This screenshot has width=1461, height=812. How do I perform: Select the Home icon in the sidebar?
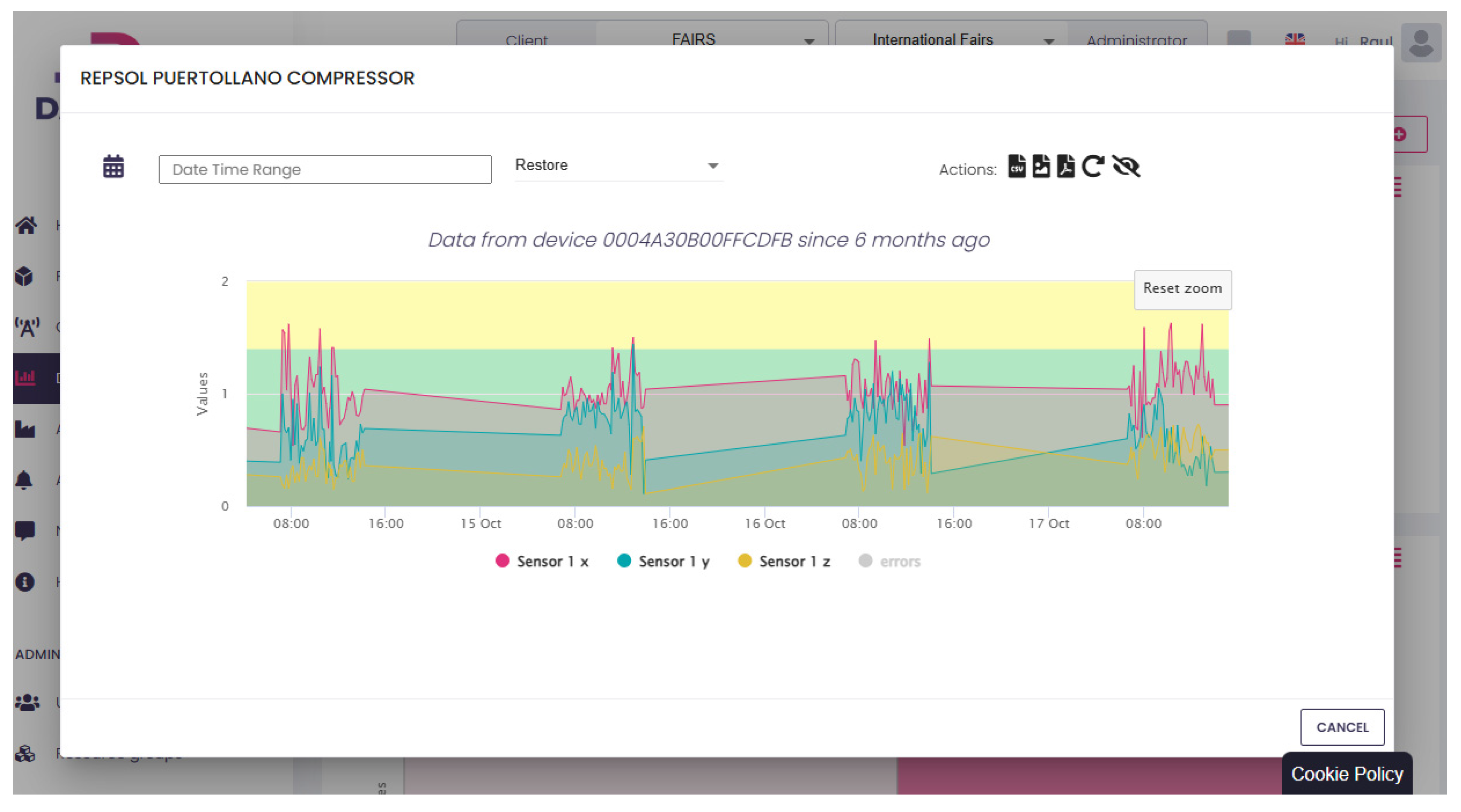click(26, 225)
